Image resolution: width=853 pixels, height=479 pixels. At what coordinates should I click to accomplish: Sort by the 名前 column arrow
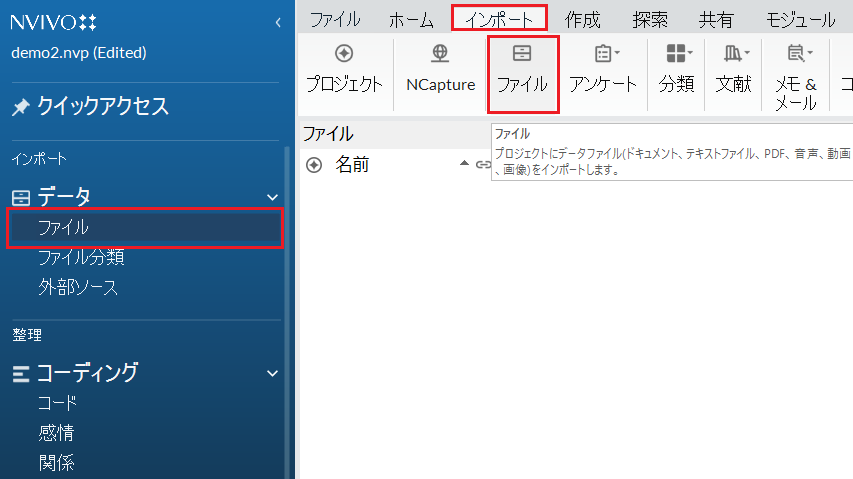click(x=464, y=163)
